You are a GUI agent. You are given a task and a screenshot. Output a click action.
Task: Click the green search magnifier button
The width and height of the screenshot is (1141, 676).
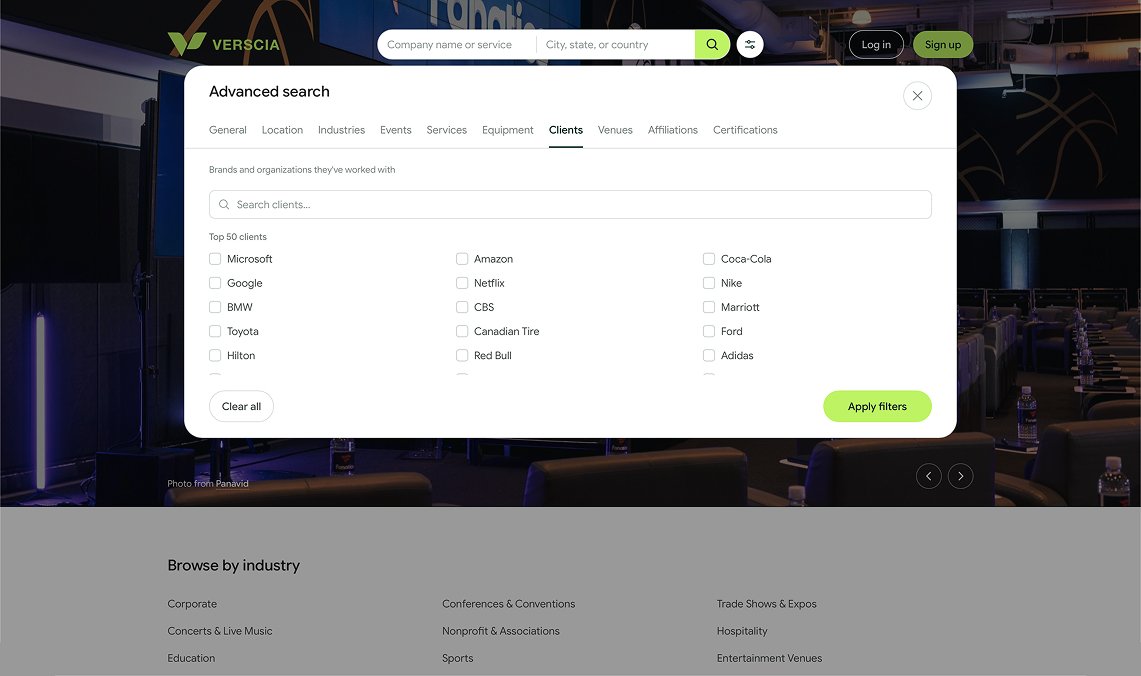712,44
